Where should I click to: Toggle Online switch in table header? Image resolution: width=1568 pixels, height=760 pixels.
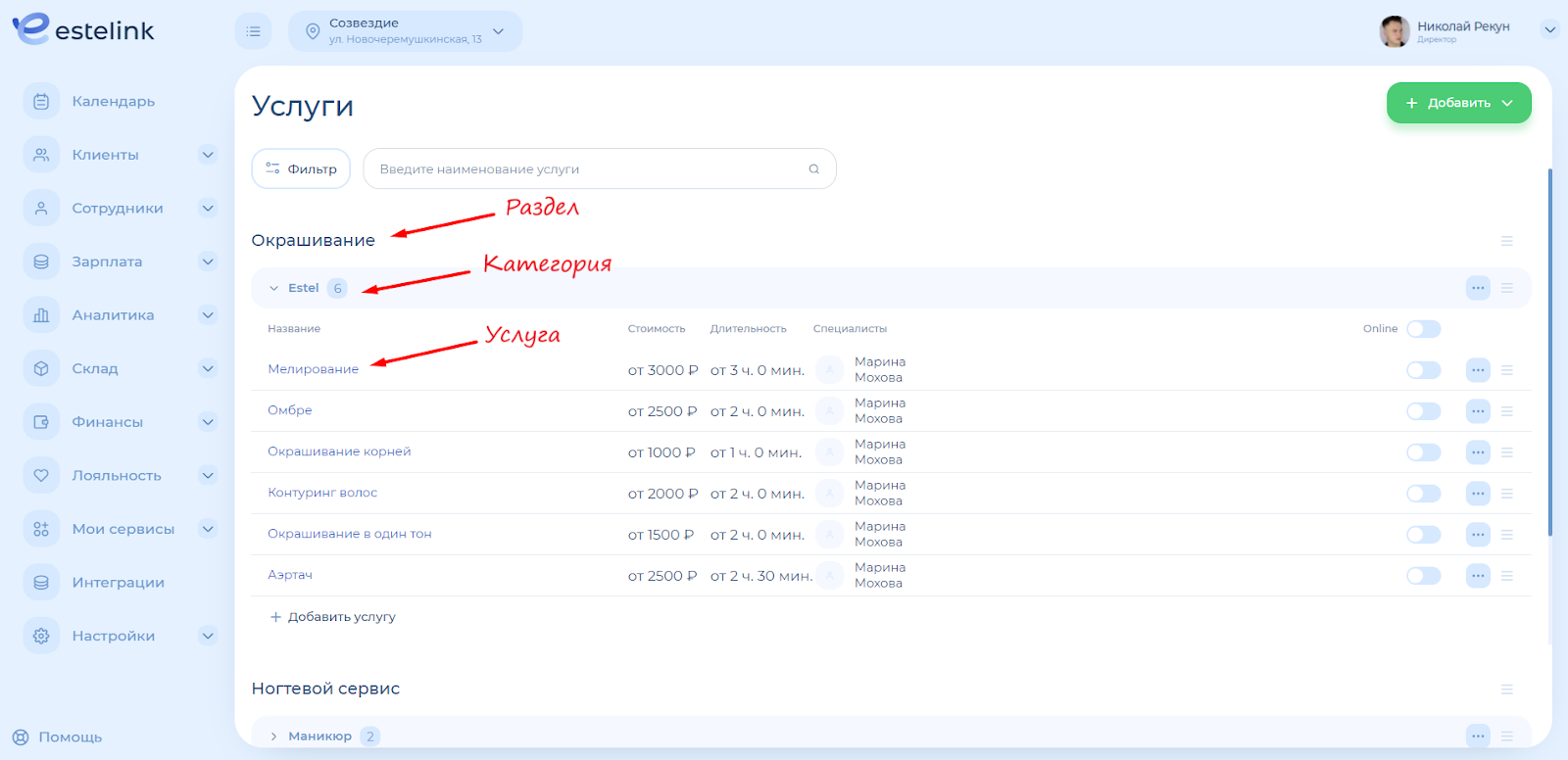point(1423,329)
